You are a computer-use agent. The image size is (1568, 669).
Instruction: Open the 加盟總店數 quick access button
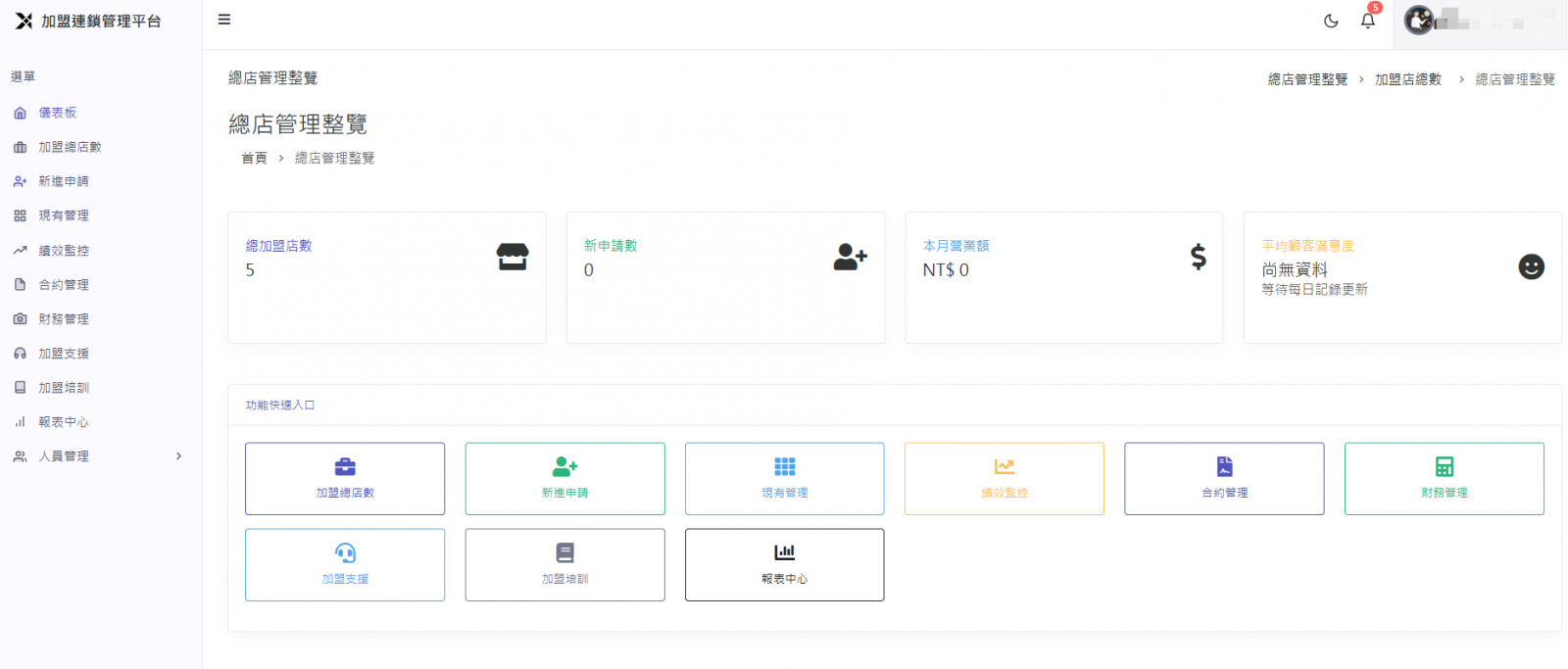(x=345, y=479)
